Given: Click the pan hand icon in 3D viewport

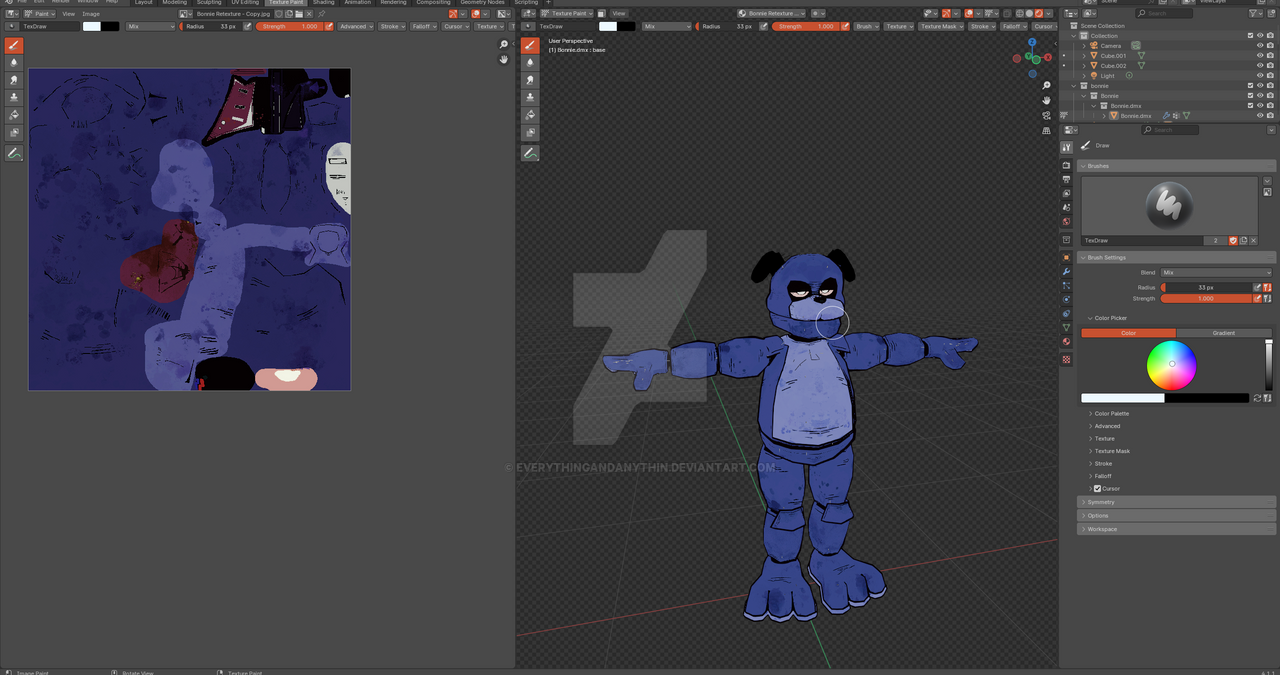Looking at the screenshot, I should [x=1046, y=100].
